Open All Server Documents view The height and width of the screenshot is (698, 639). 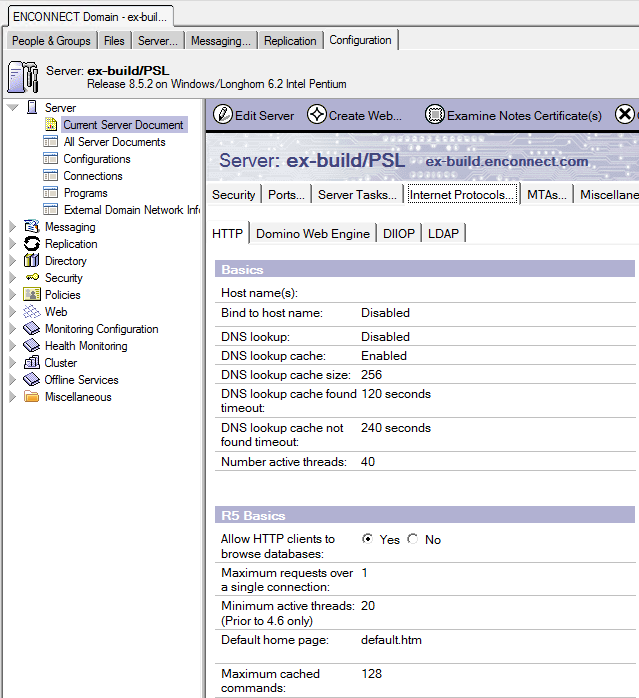(x=114, y=142)
